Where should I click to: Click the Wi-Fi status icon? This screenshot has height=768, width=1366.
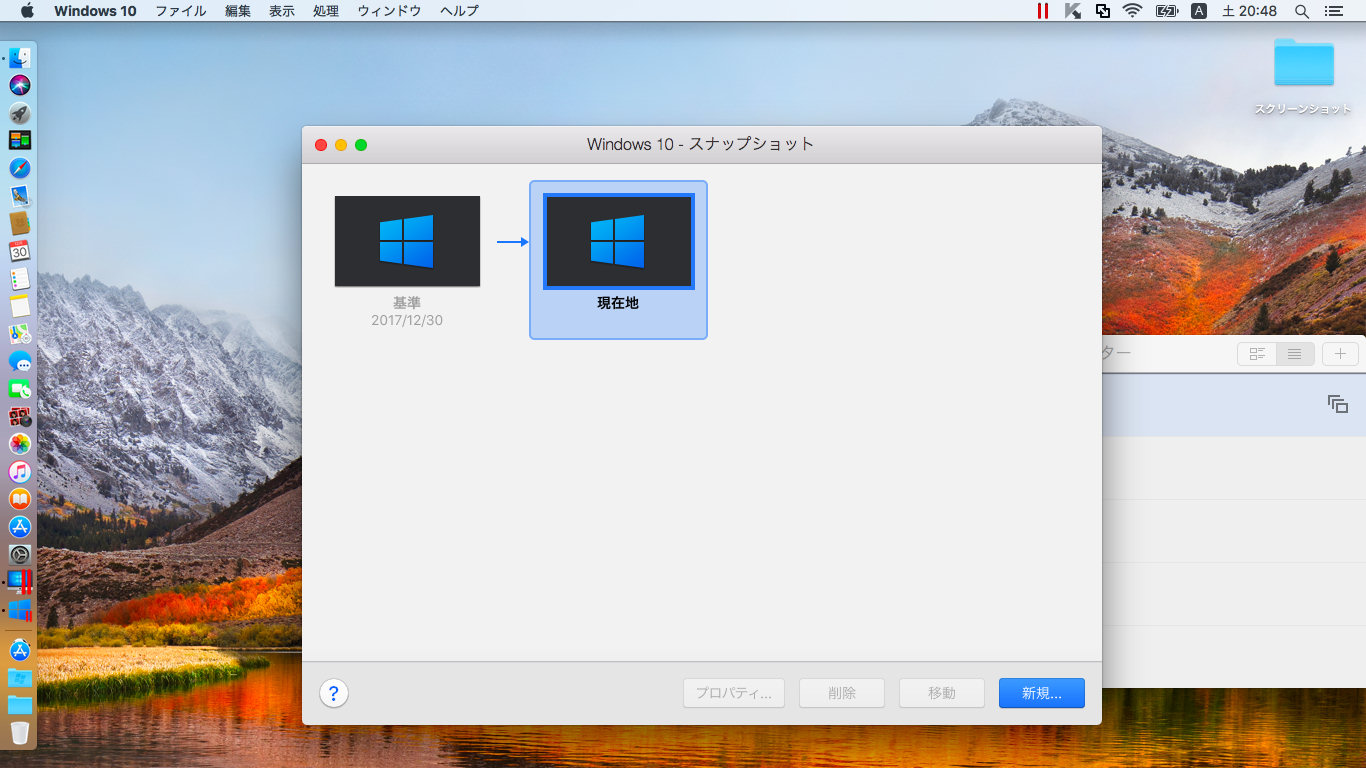1132,11
